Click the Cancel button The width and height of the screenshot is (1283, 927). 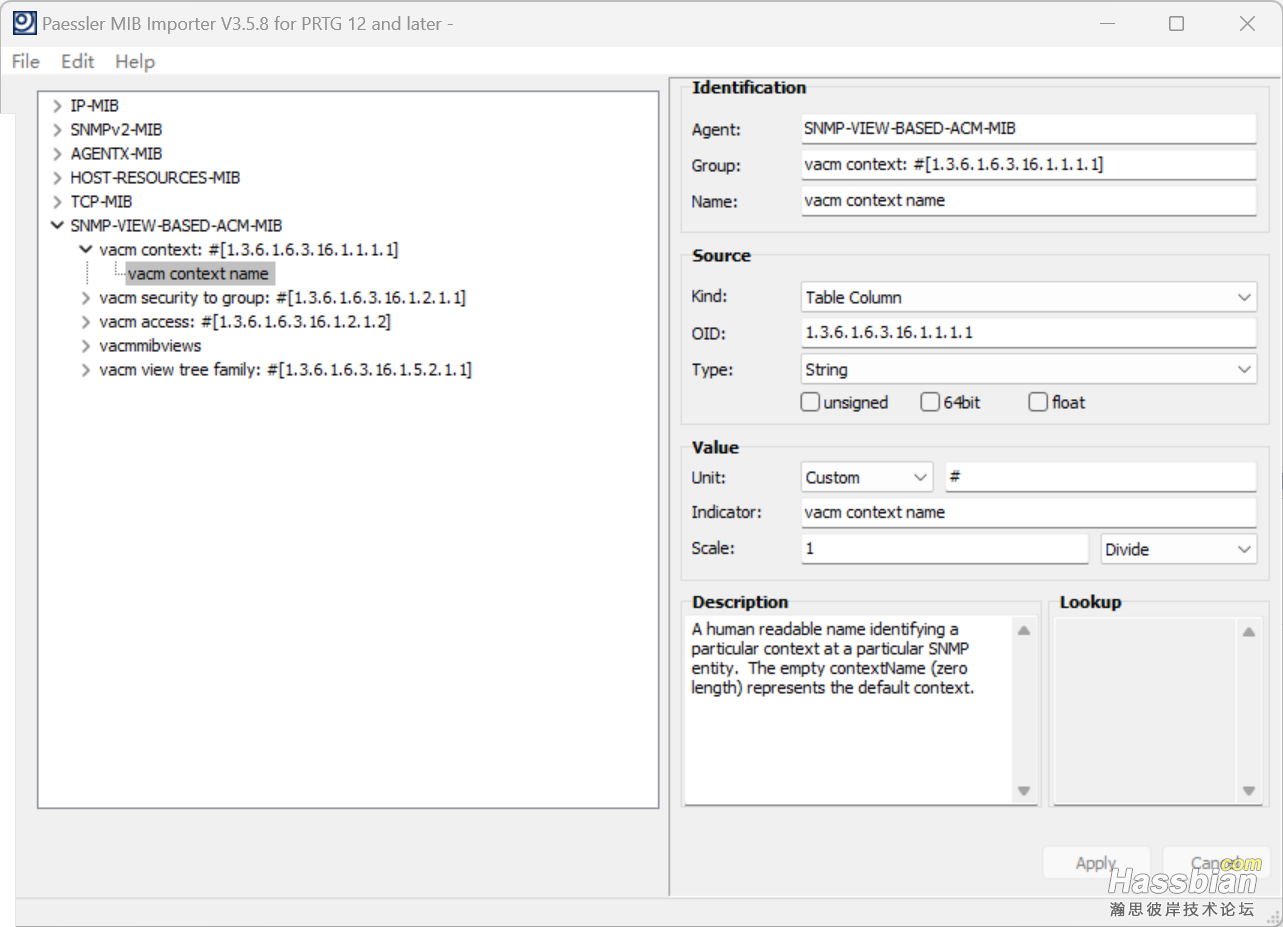pos(1216,862)
